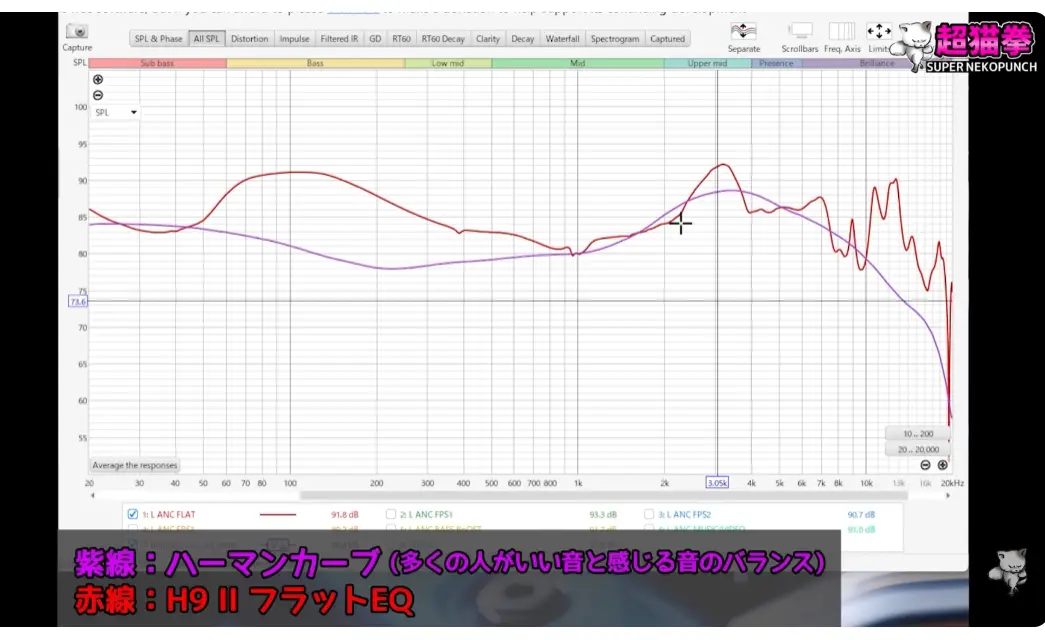Click Average the responses button
This screenshot has width=1045, height=640.
coord(135,465)
